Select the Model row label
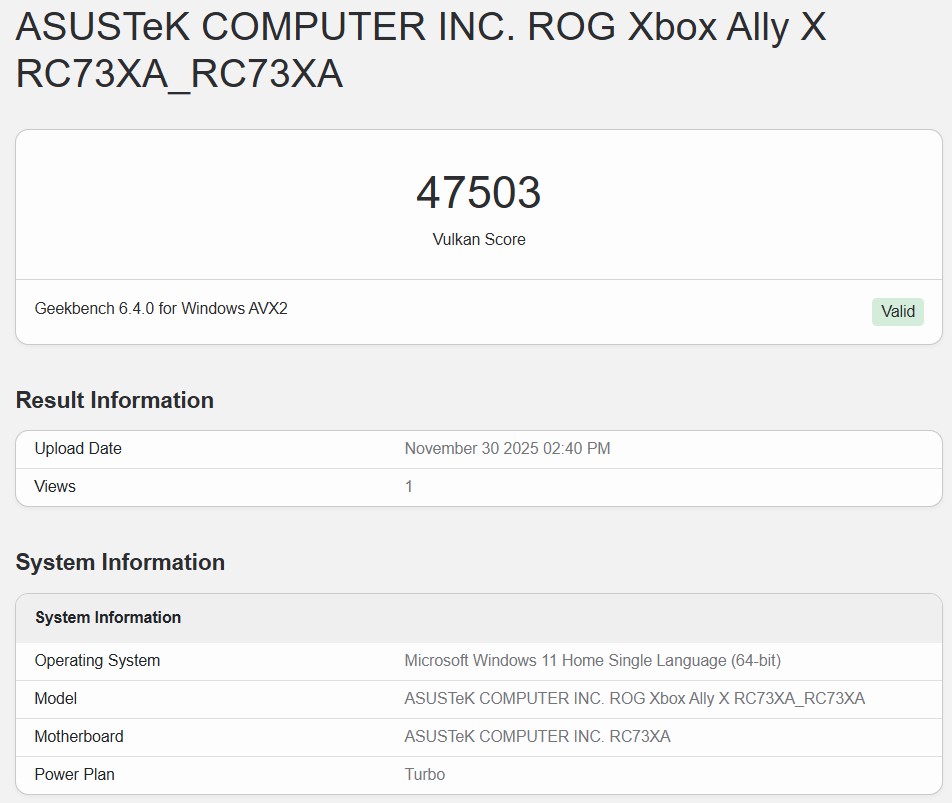Screen dimensions: 952x803 pyautogui.click(x=56, y=698)
